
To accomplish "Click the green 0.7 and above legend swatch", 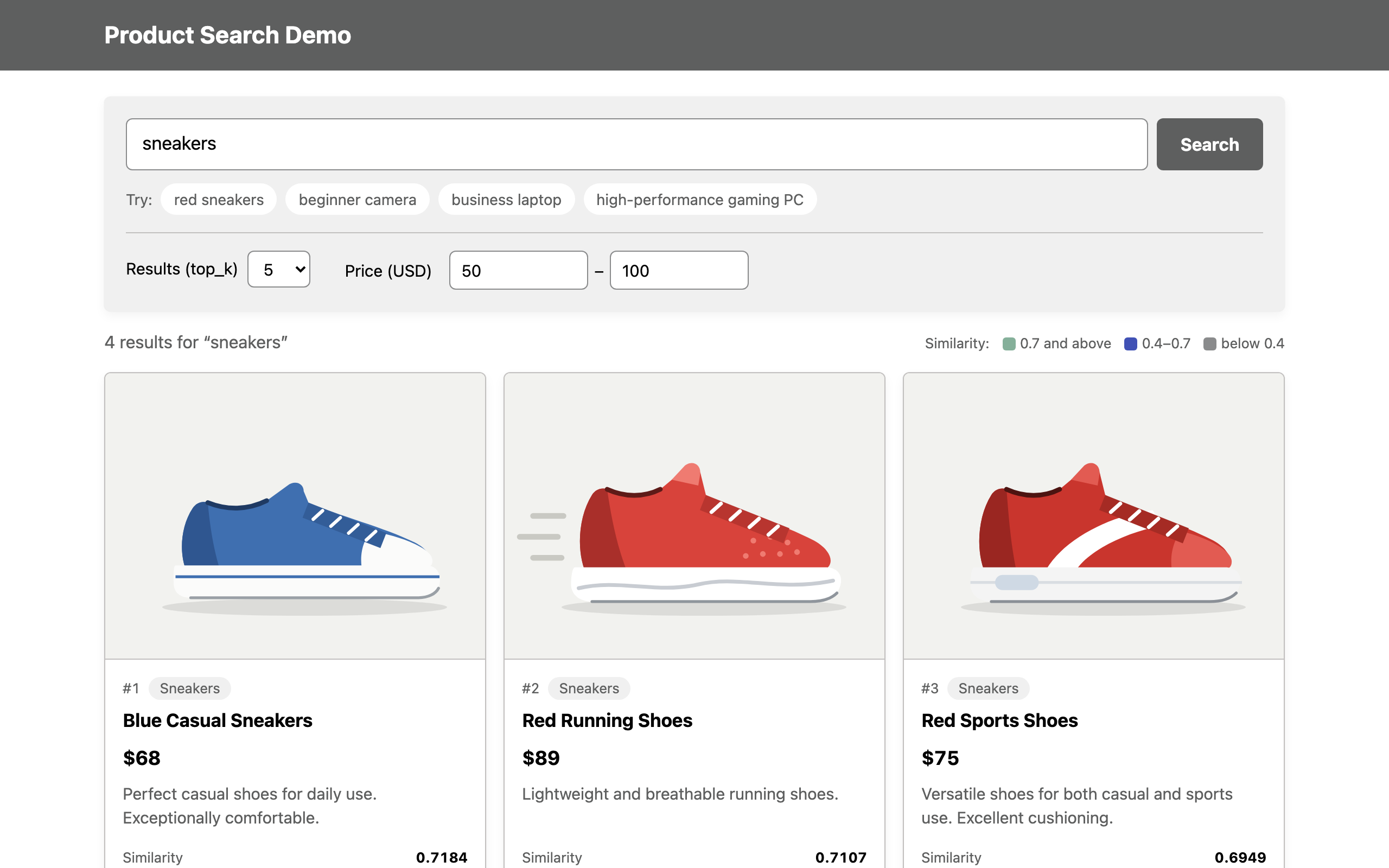I will tap(1009, 344).
